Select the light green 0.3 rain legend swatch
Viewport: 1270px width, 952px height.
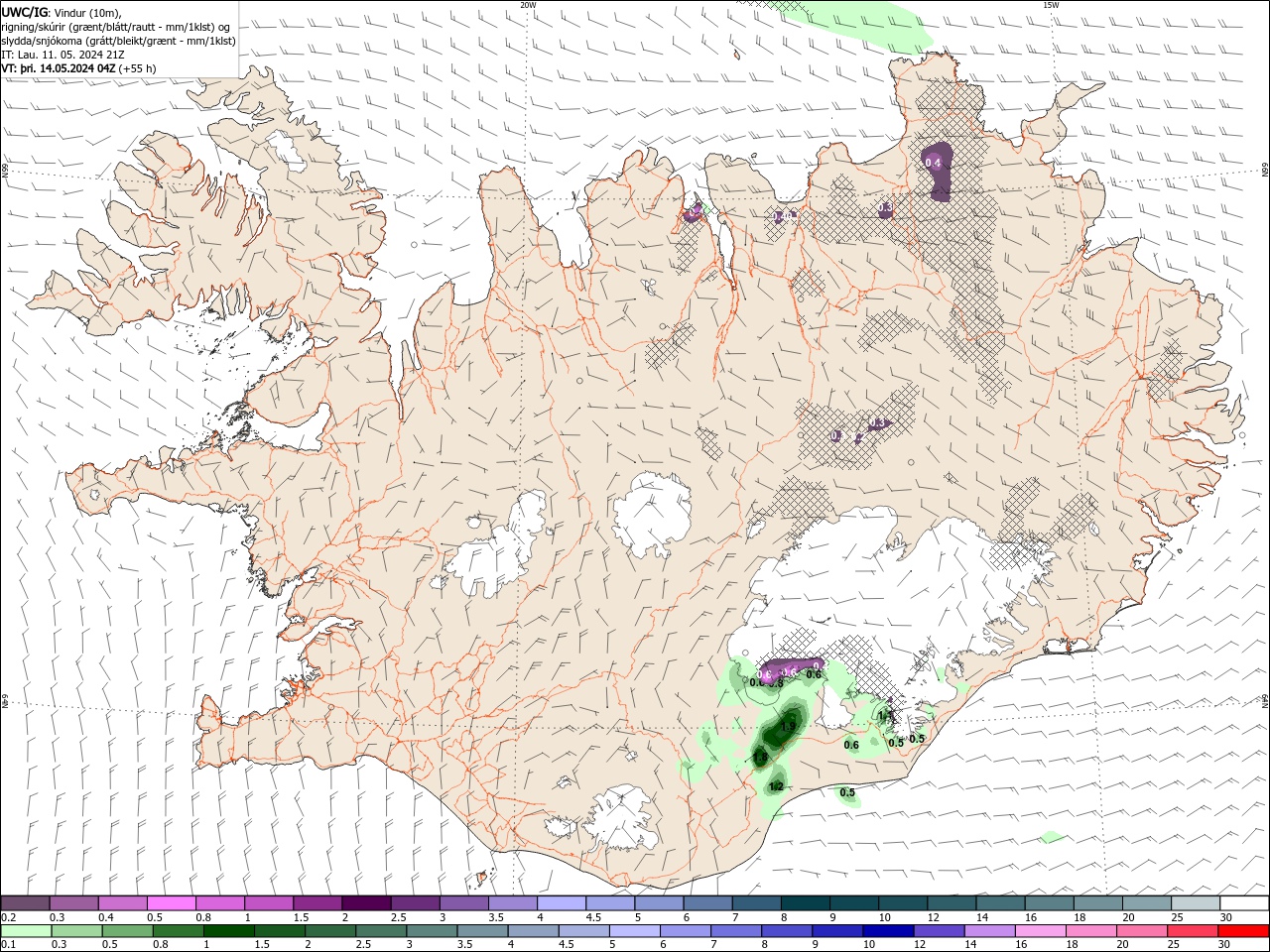[76, 931]
